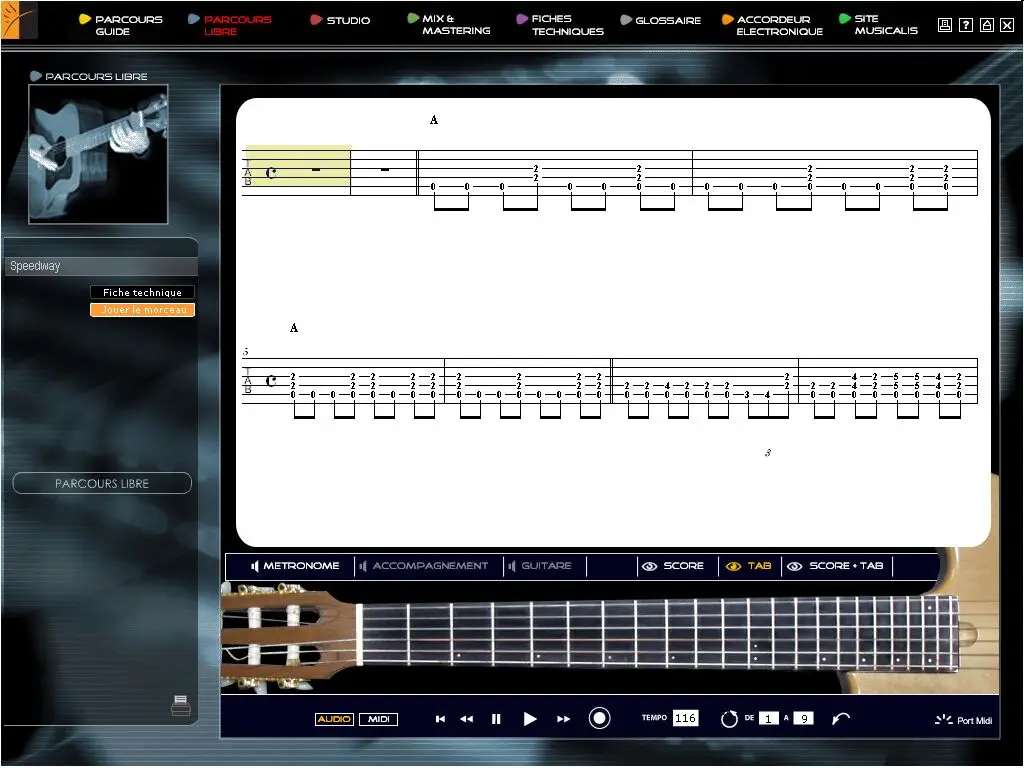Show Score + Tab view
Viewport: 1024px width, 768px height.
[x=835, y=566]
